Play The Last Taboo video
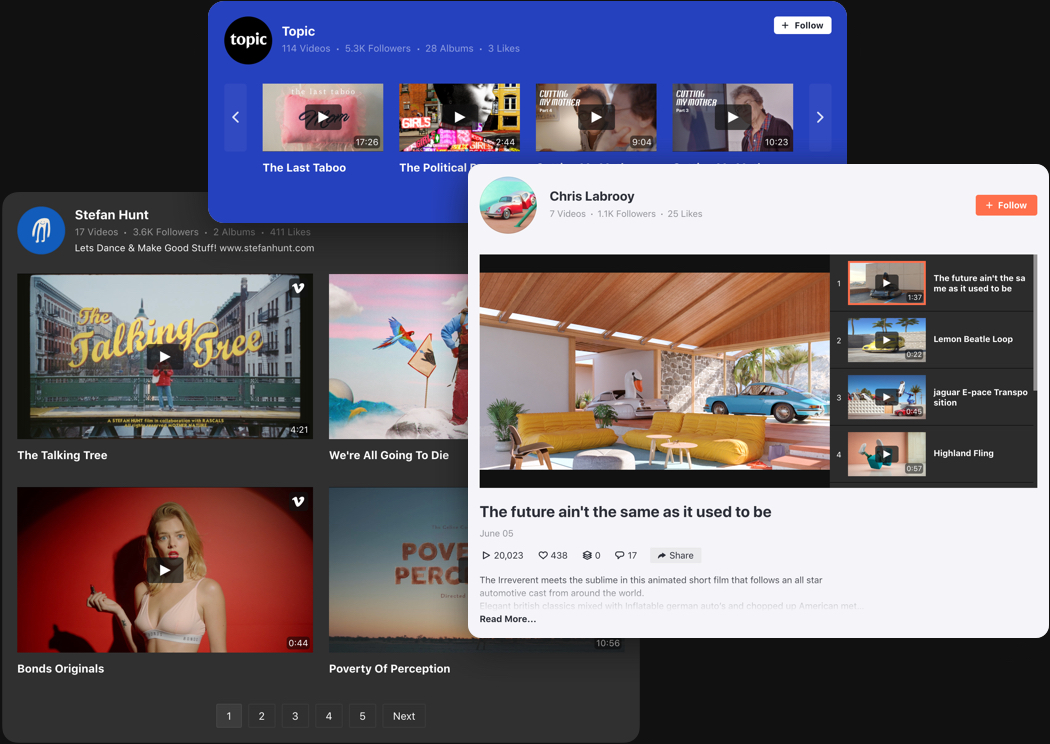The height and width of the screenshot is (744, 1050). click(322, 117)
